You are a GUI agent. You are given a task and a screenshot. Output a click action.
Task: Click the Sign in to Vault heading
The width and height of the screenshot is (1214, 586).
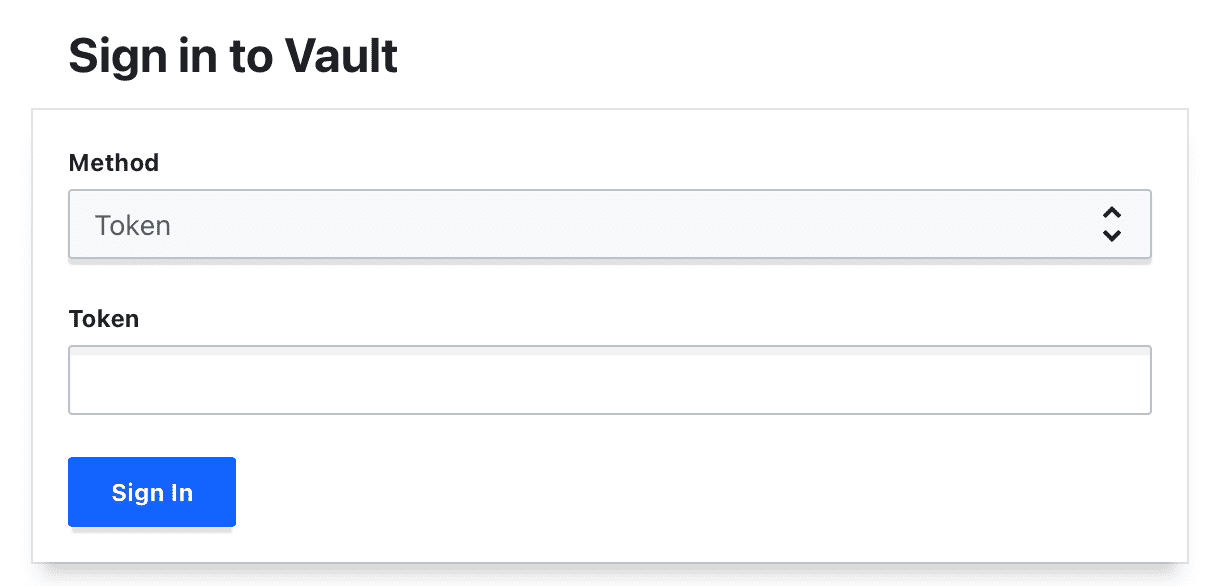(x=232, y=55)
